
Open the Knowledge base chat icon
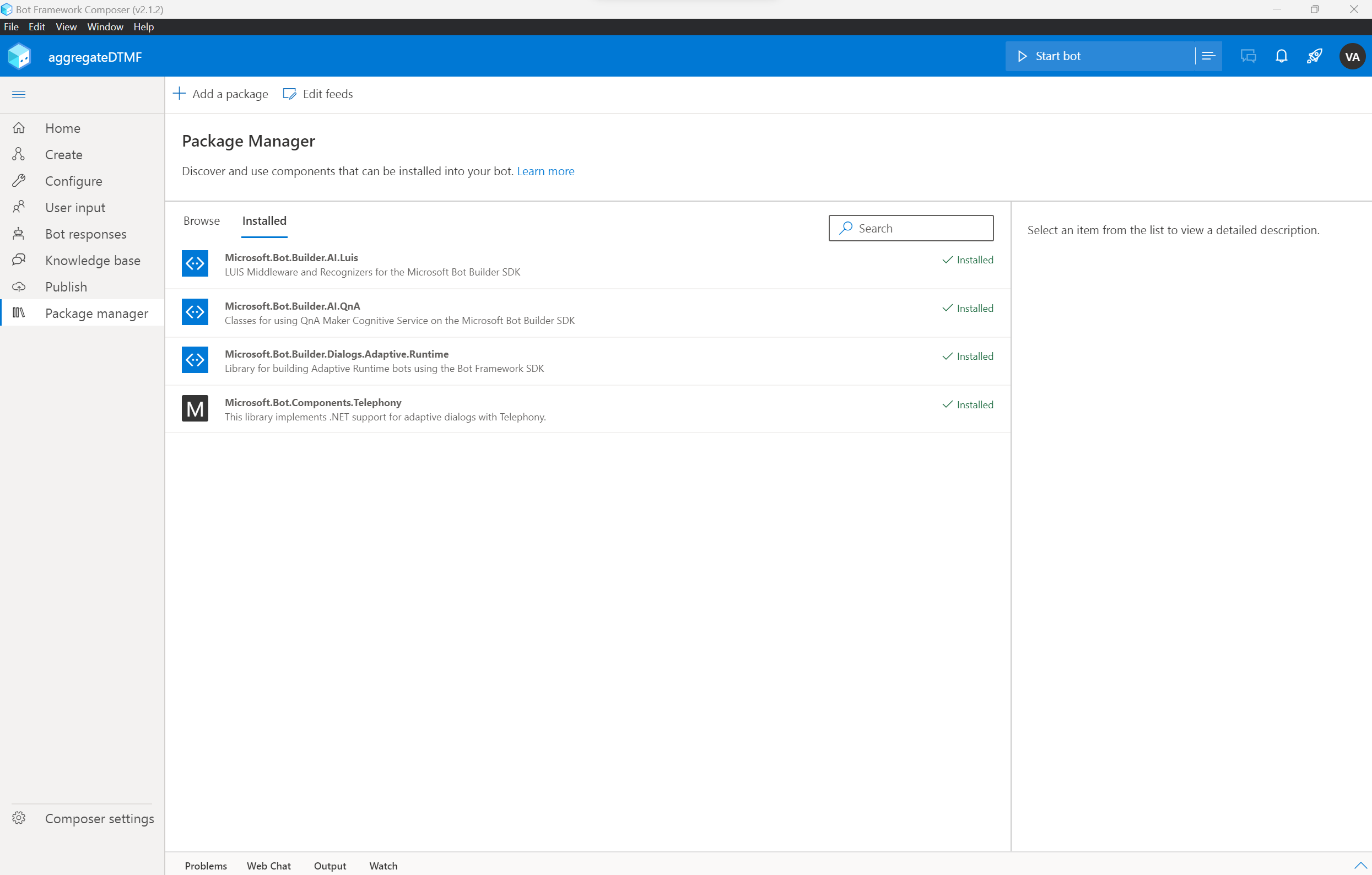tap(19, 260)
